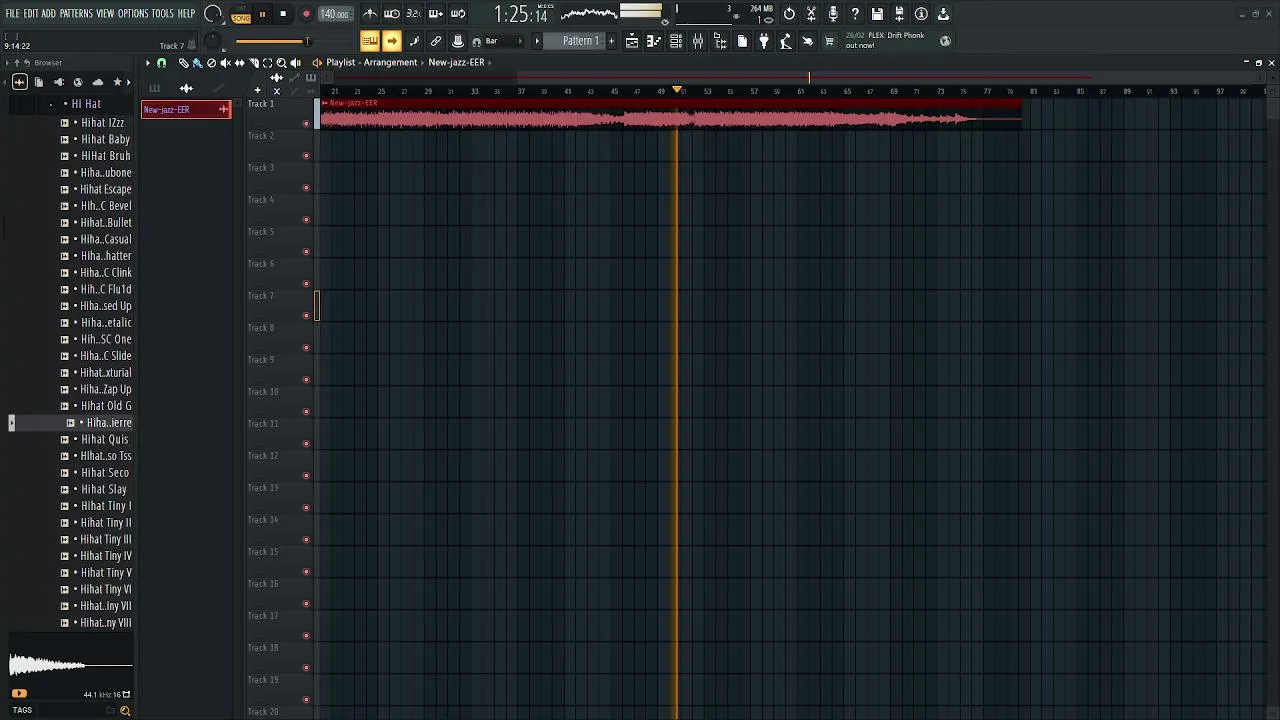The height and width of the screenshot is (720, 1280).
Task: Select the Draw pencil tool in playlist
Action: pos(184,62)
